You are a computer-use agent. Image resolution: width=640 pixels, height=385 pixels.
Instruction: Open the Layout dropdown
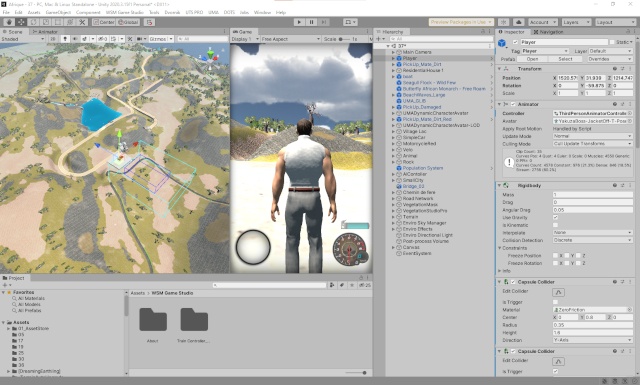tap(615, 22)
